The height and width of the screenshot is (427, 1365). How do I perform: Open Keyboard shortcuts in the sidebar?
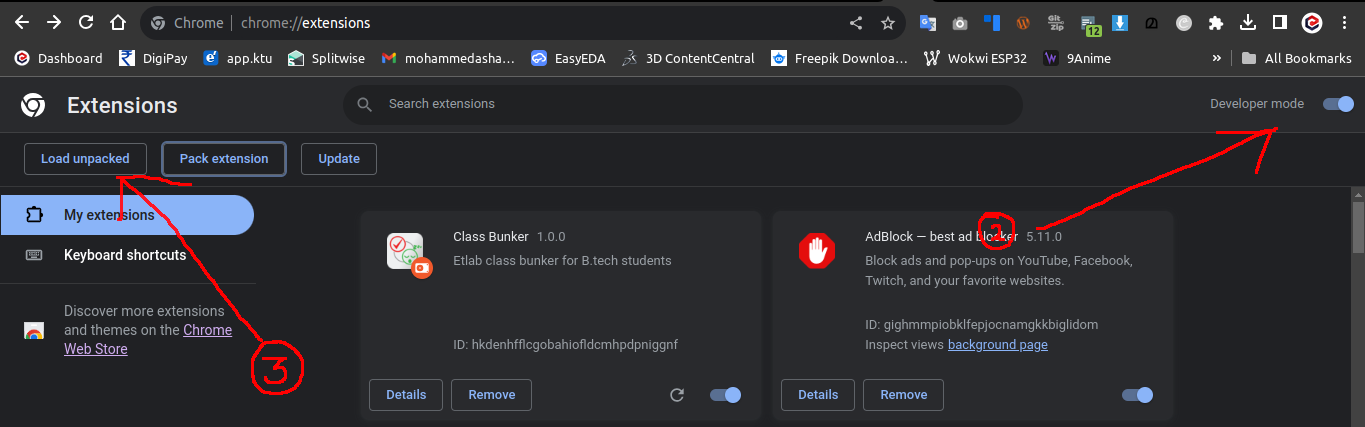127,255
